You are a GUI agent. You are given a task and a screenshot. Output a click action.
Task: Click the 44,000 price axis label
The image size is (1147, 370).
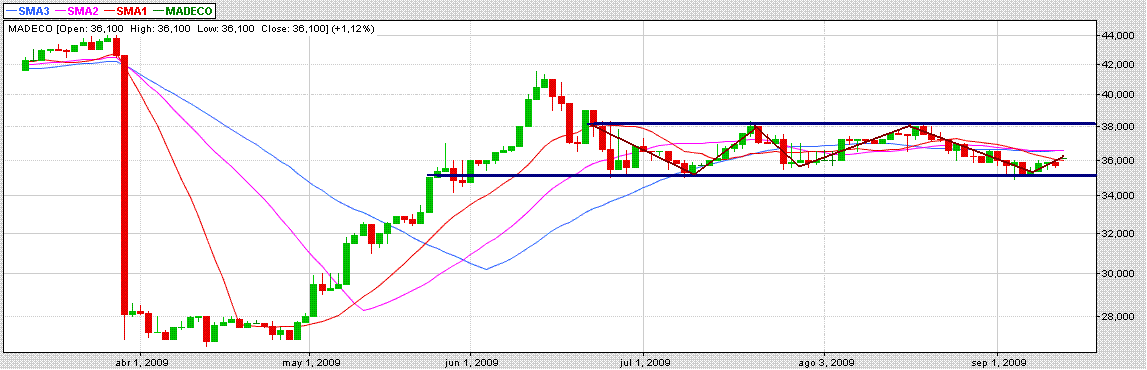click(1119, 35)
